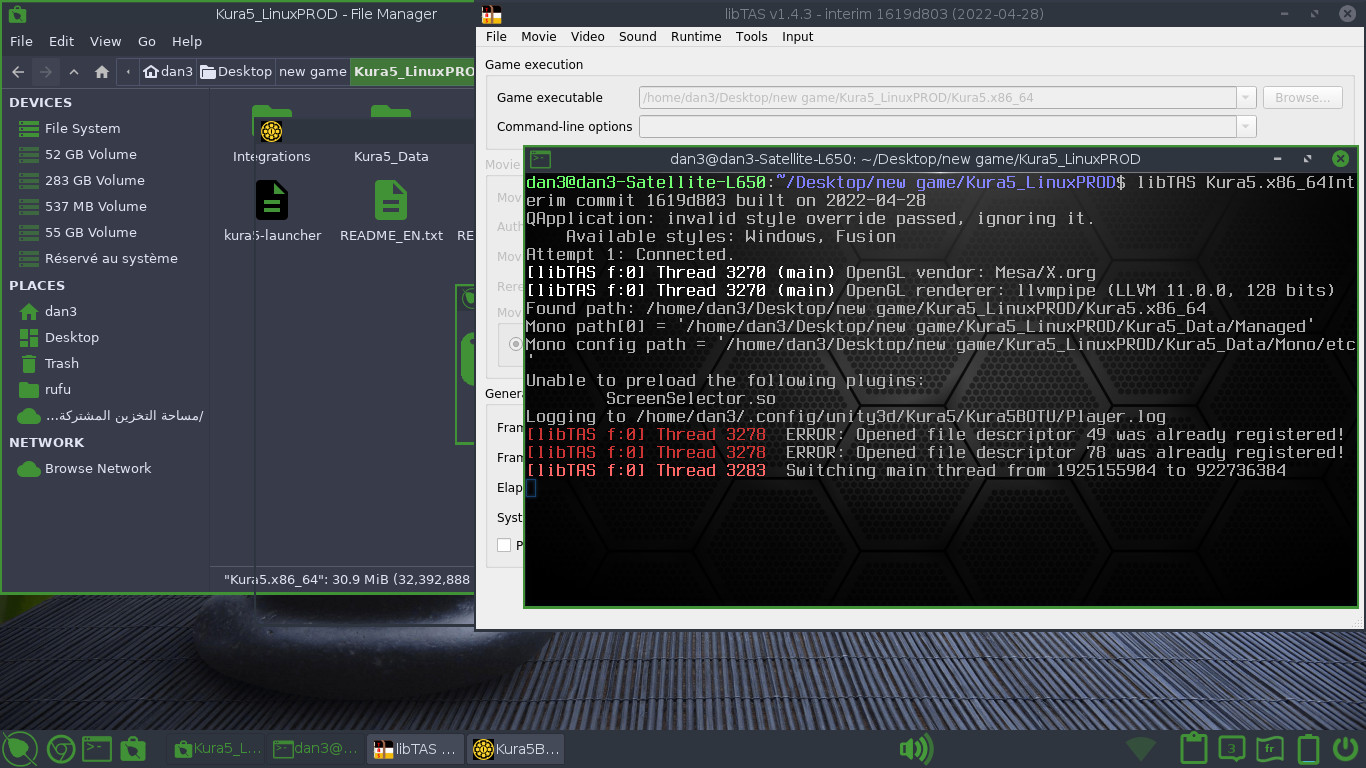Open libTAS Input menu
Screen dimensions: 1366x768
(798, 36)
